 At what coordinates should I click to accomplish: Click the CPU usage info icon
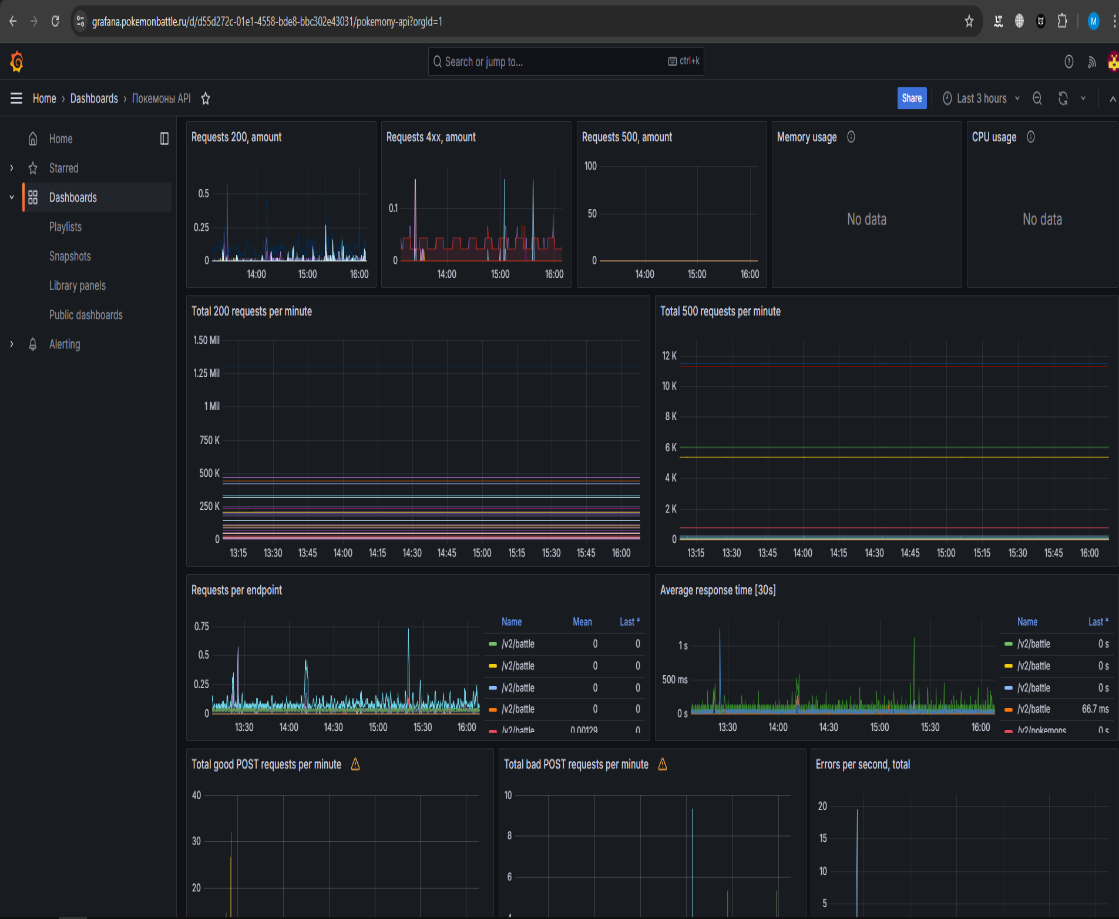point(1030,137)
